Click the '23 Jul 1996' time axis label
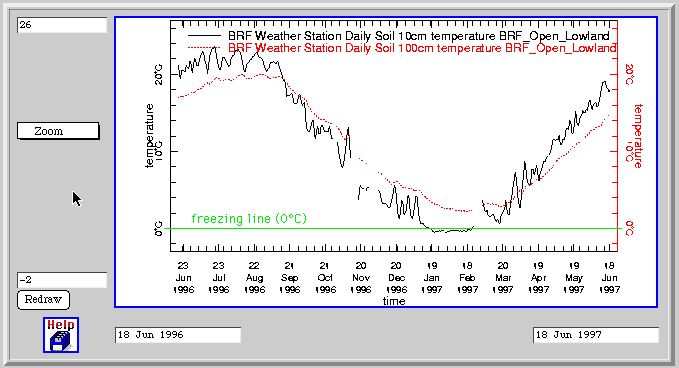The height and width of the screenshot is (368, 679). (219, 278)
